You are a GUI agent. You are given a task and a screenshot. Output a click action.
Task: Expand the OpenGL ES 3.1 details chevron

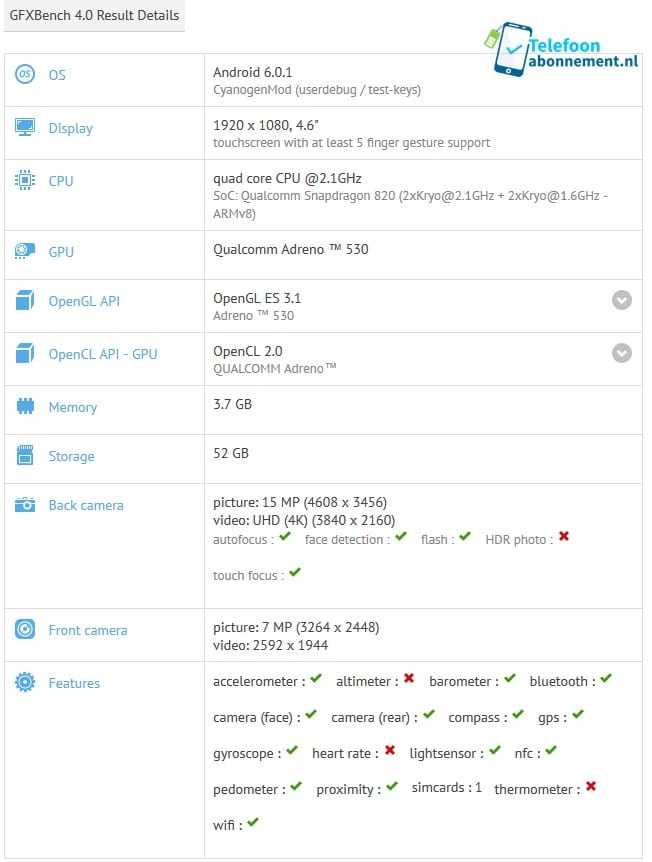[621, 299]
